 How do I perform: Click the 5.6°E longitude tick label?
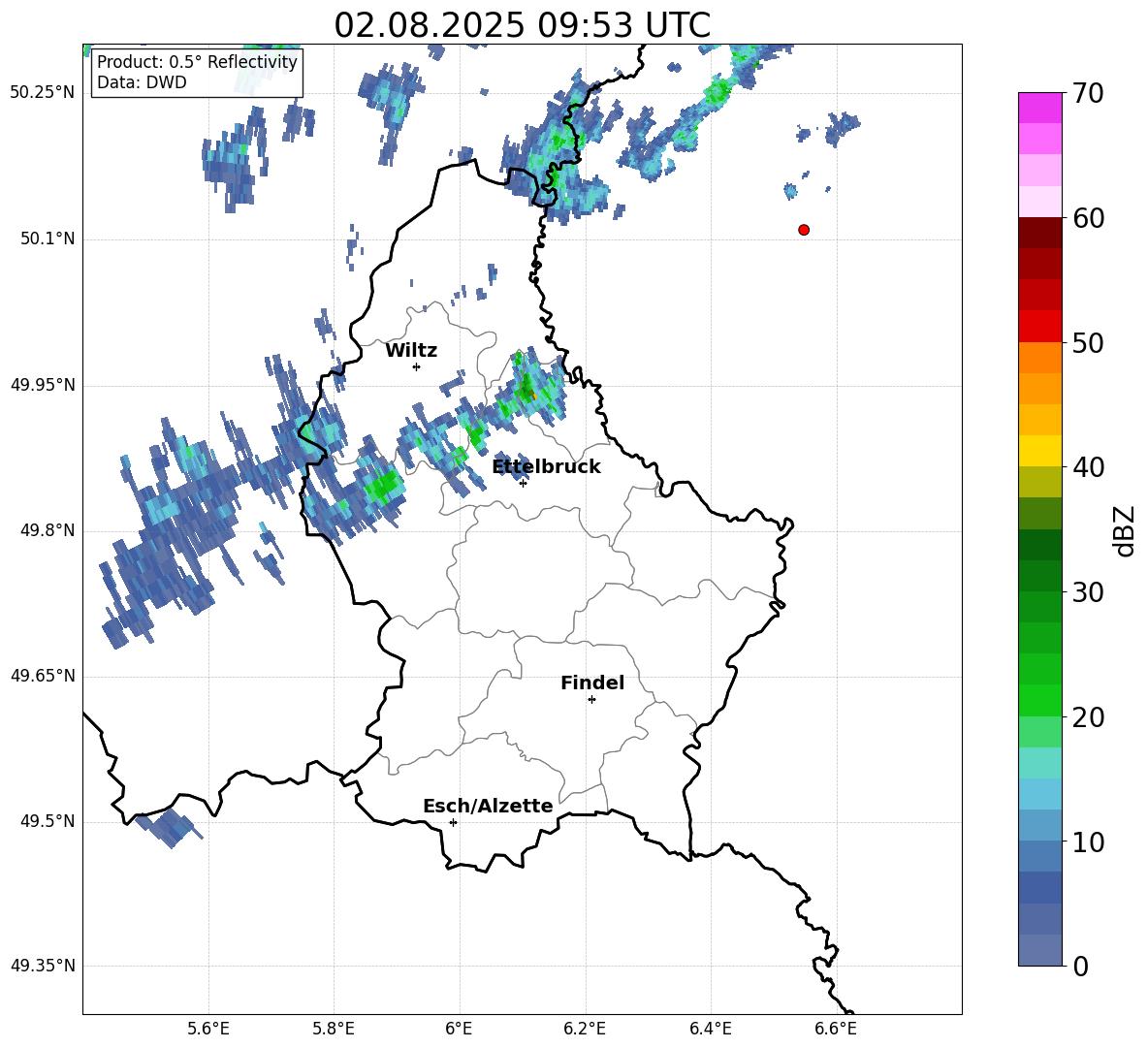tap(208, 1029)
